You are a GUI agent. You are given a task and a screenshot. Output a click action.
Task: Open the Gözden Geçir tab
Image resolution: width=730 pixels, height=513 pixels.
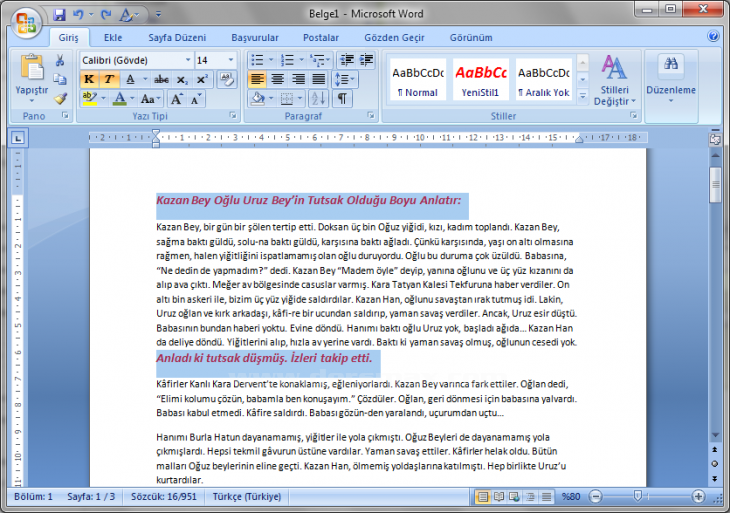(x=394, y=37)
